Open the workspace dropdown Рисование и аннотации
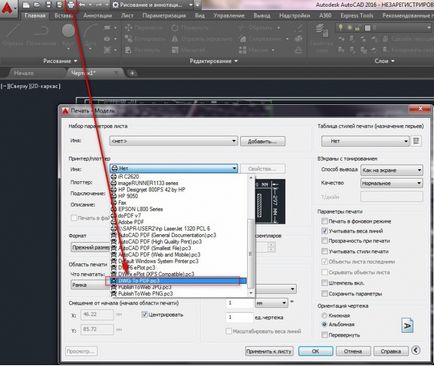434x366 pixels. pos(153,5)
